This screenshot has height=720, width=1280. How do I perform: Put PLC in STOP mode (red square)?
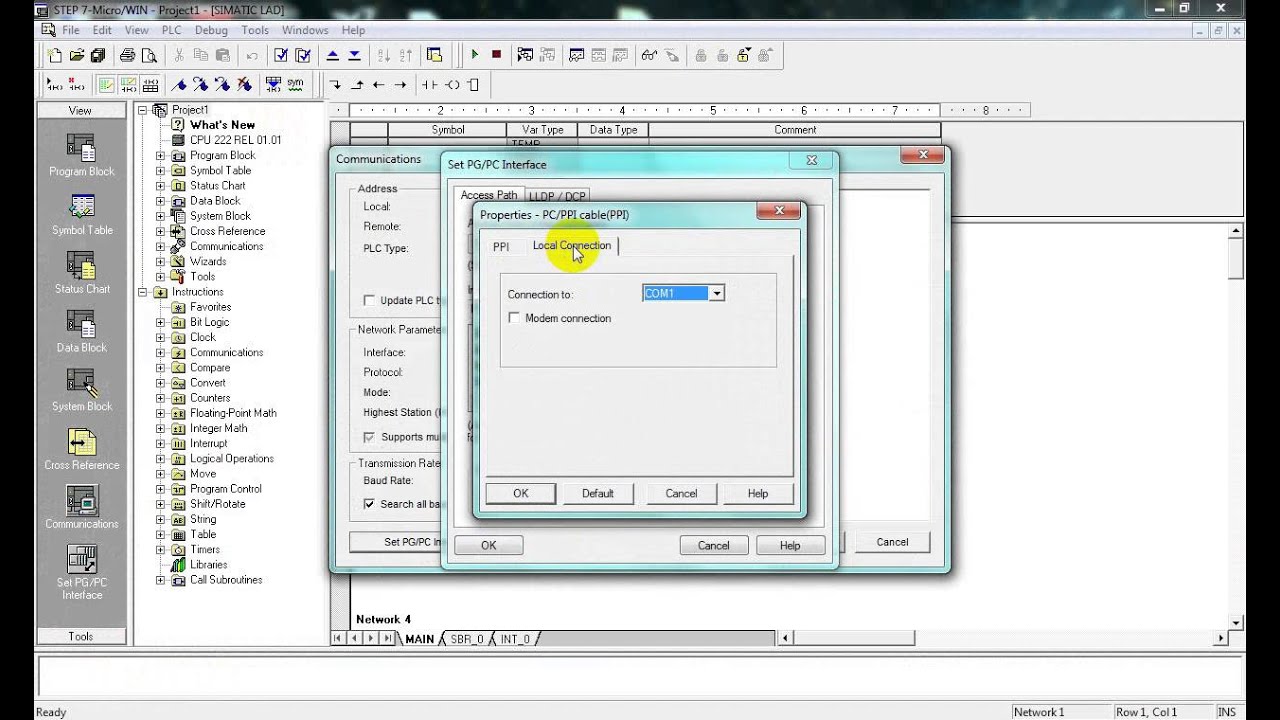496,55
